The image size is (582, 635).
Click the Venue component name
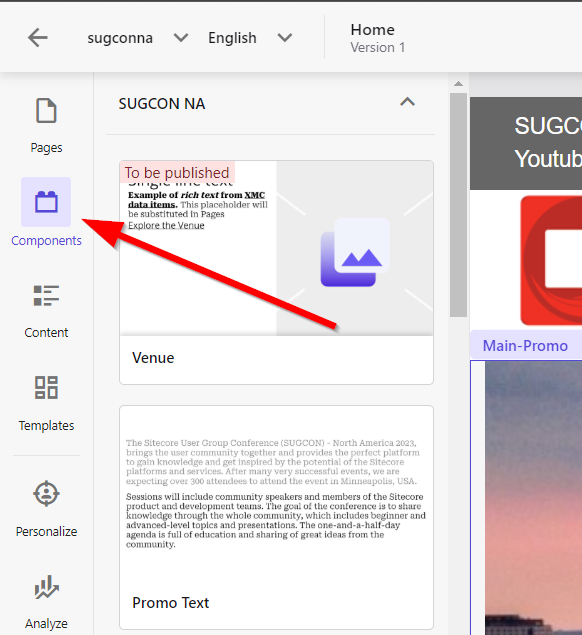[x=153, y=358]
